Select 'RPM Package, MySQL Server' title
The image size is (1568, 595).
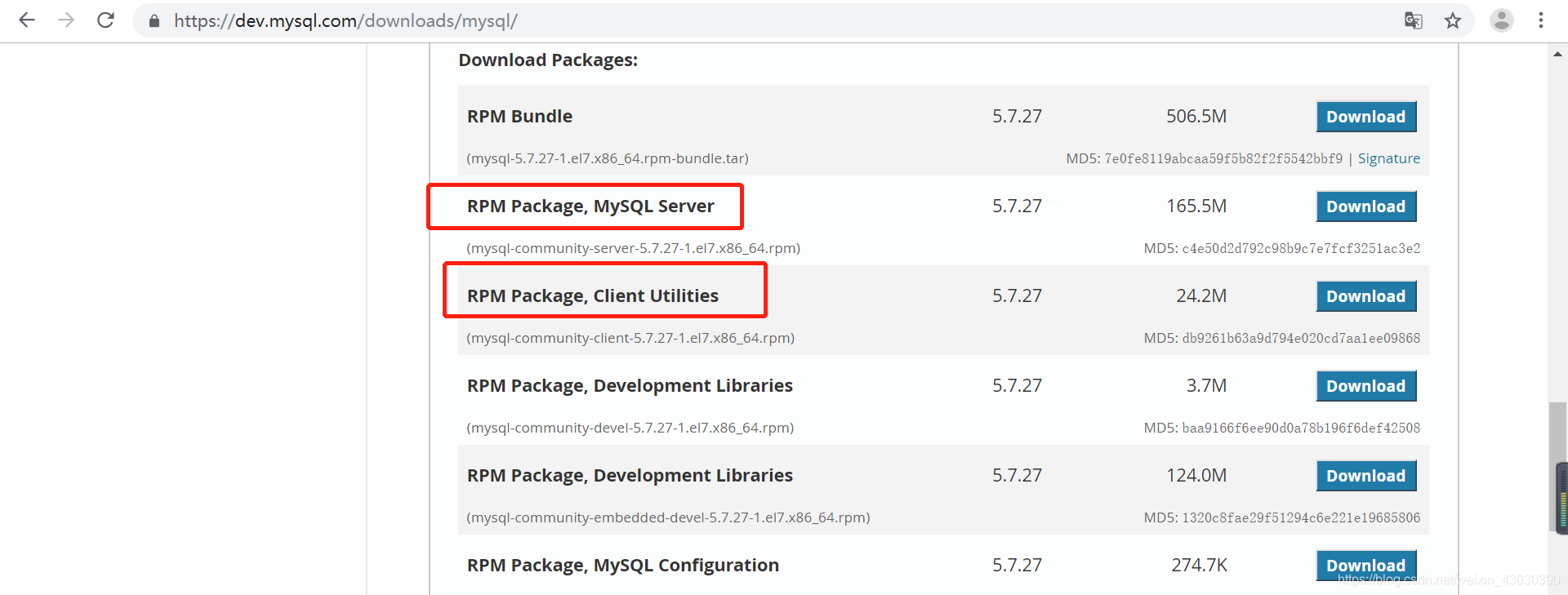point(590,206)
